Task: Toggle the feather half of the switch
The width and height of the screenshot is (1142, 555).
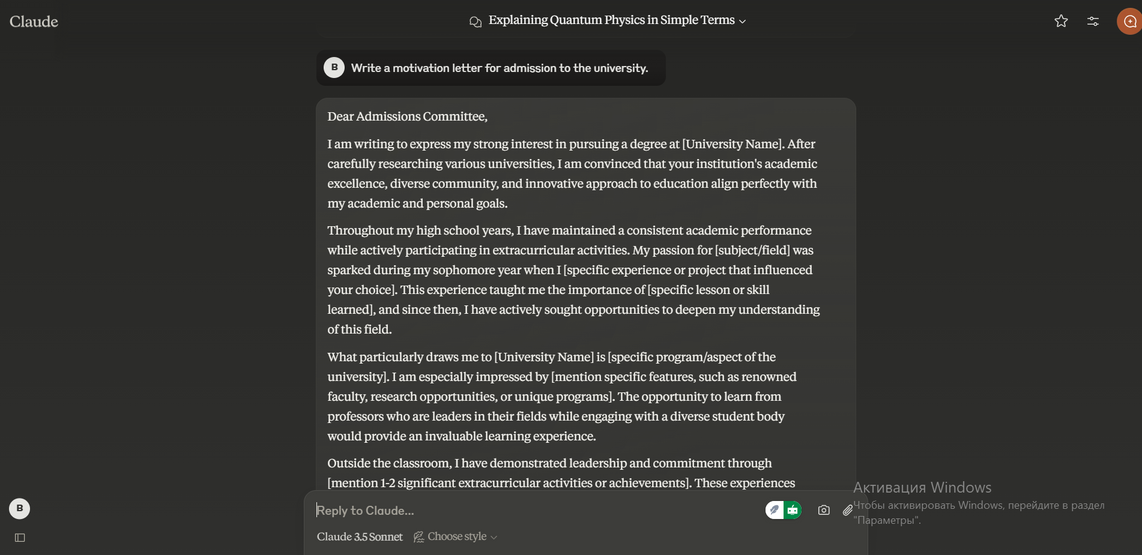Action: [x=774, y=510]
